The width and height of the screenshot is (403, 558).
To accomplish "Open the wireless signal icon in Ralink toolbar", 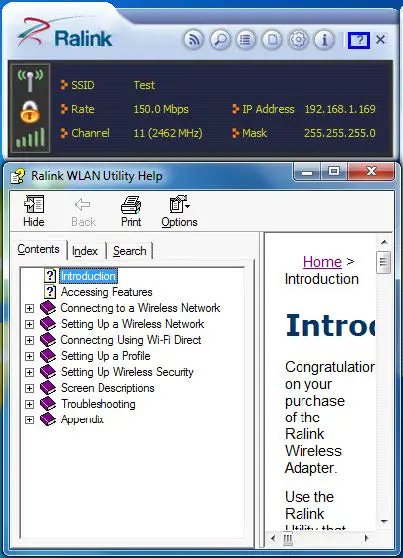I will pyautogui.click(x=194, y=40).
